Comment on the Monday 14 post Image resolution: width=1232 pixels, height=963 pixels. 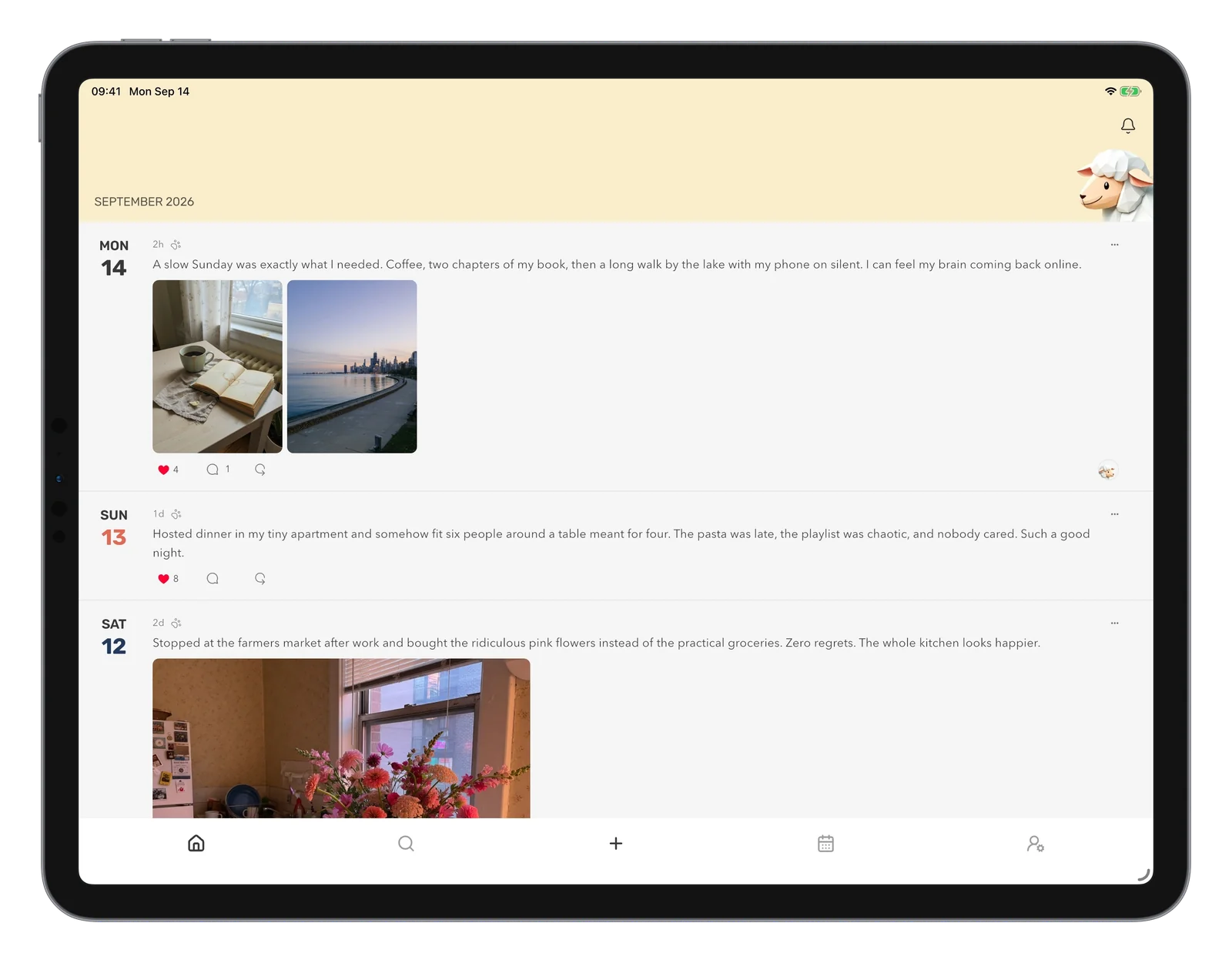(213, 470)
